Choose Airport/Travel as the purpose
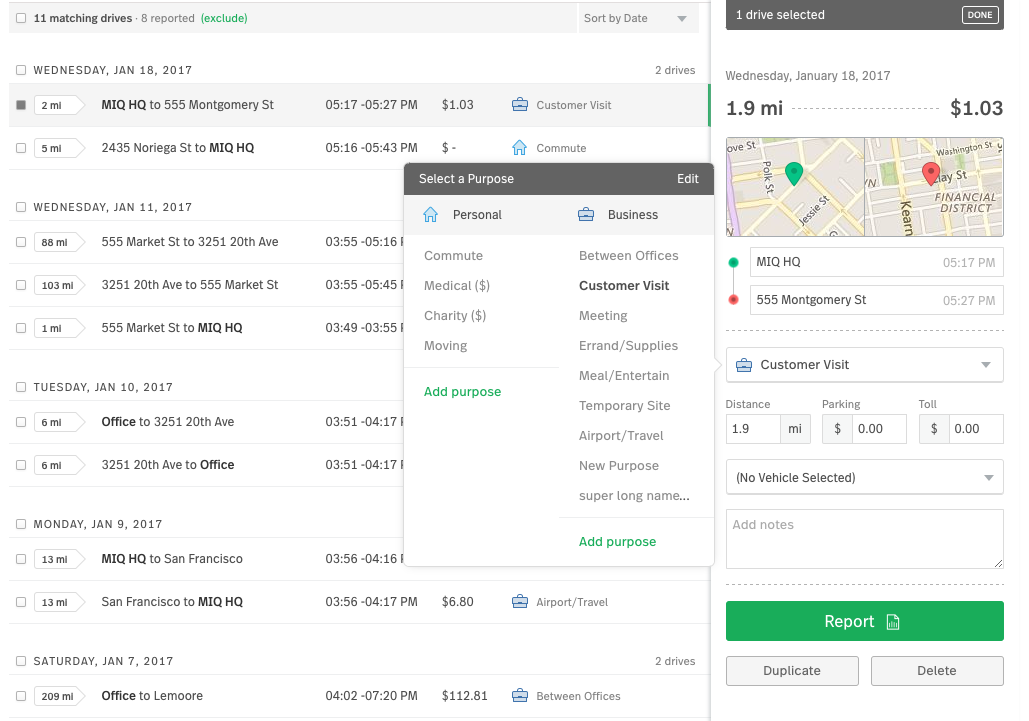 (x=621, y=436)
